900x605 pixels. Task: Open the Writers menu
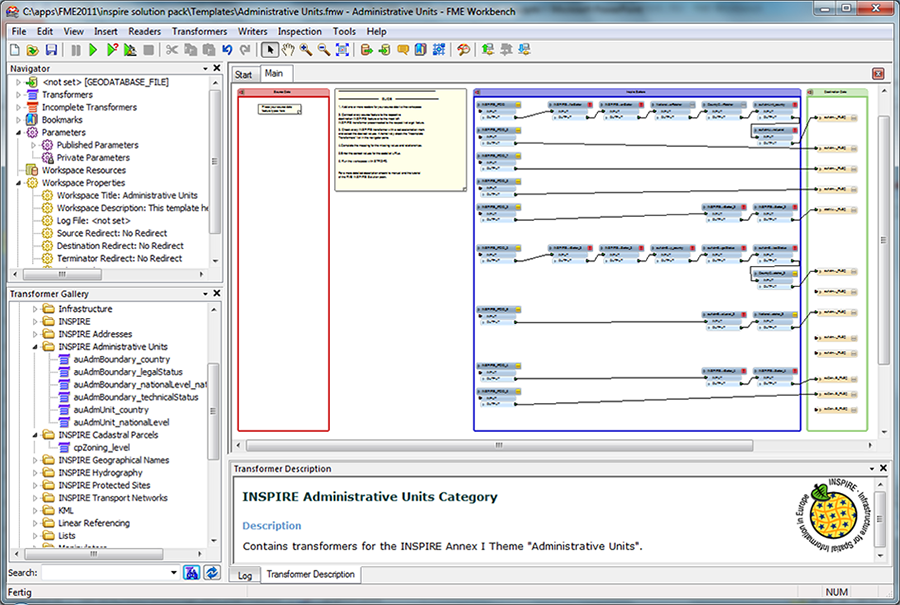click(x=253, y=32)
